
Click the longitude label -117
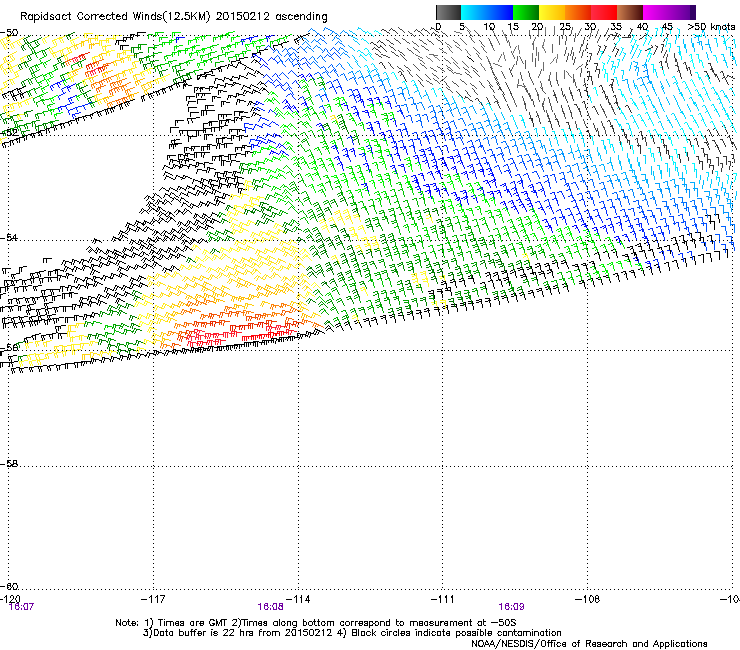tap(153, 599)
